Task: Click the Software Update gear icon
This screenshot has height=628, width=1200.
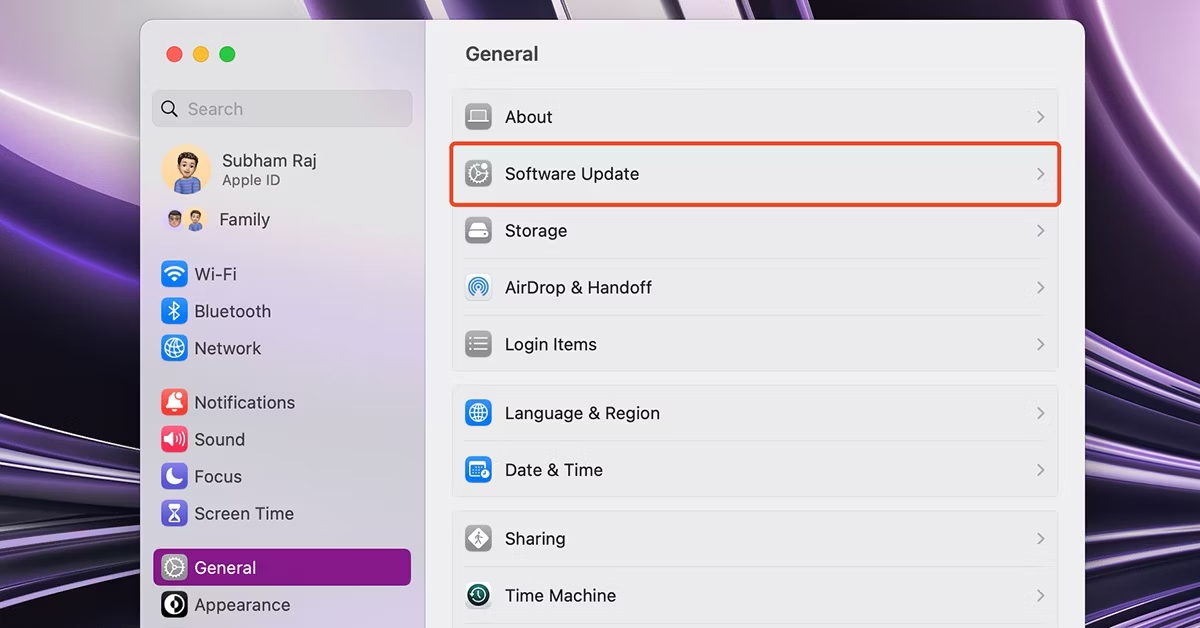Action: click(x=478, y=174)
